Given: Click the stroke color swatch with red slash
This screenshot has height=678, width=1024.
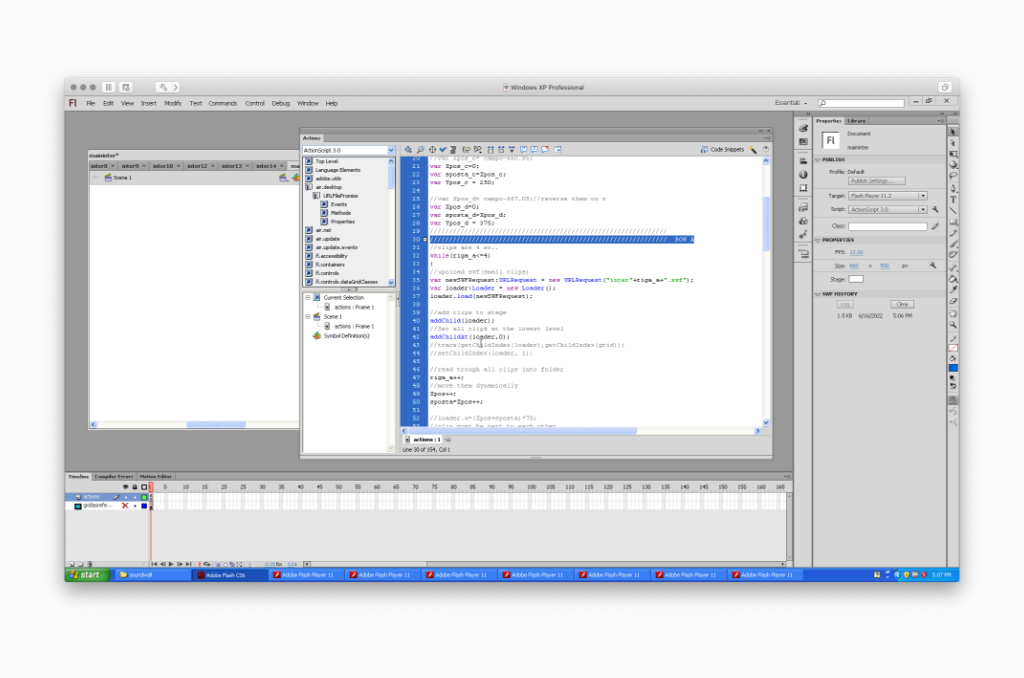Looking at the screenshot, I should pyautogui.click(x=953, y=347).
